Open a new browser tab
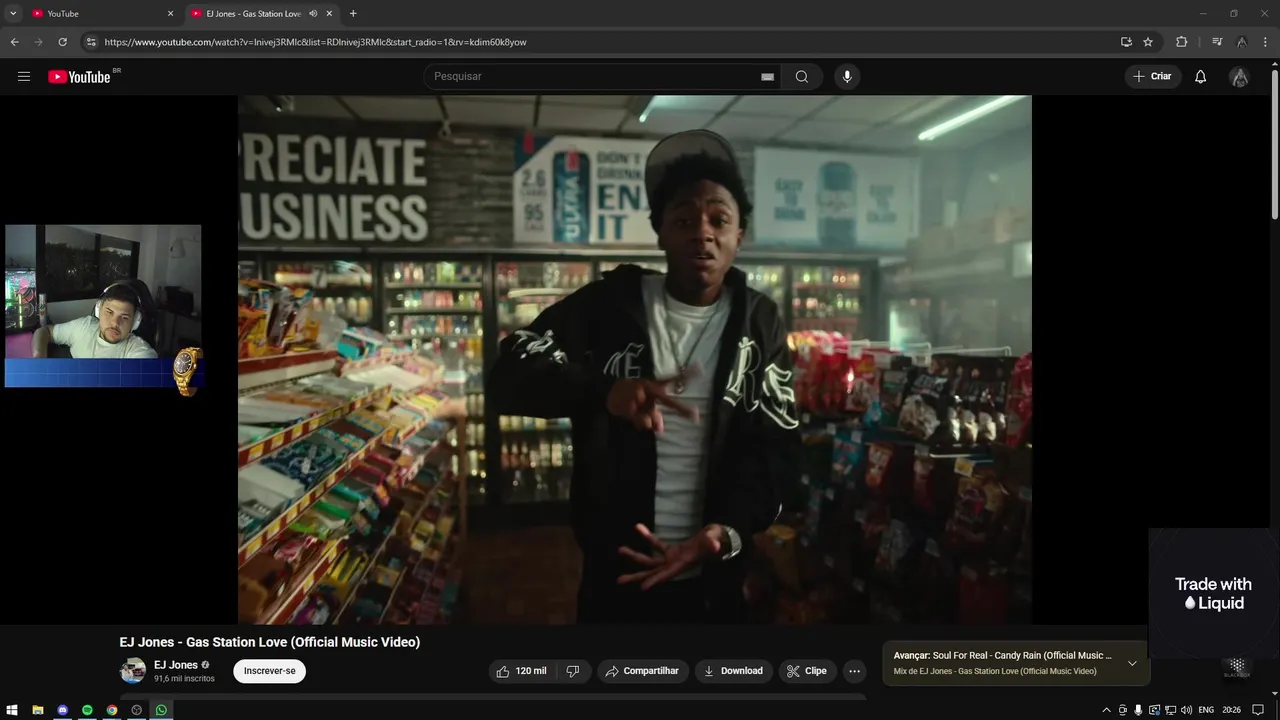This screenshot has height=720, width=1280. [x=353, y=14]
